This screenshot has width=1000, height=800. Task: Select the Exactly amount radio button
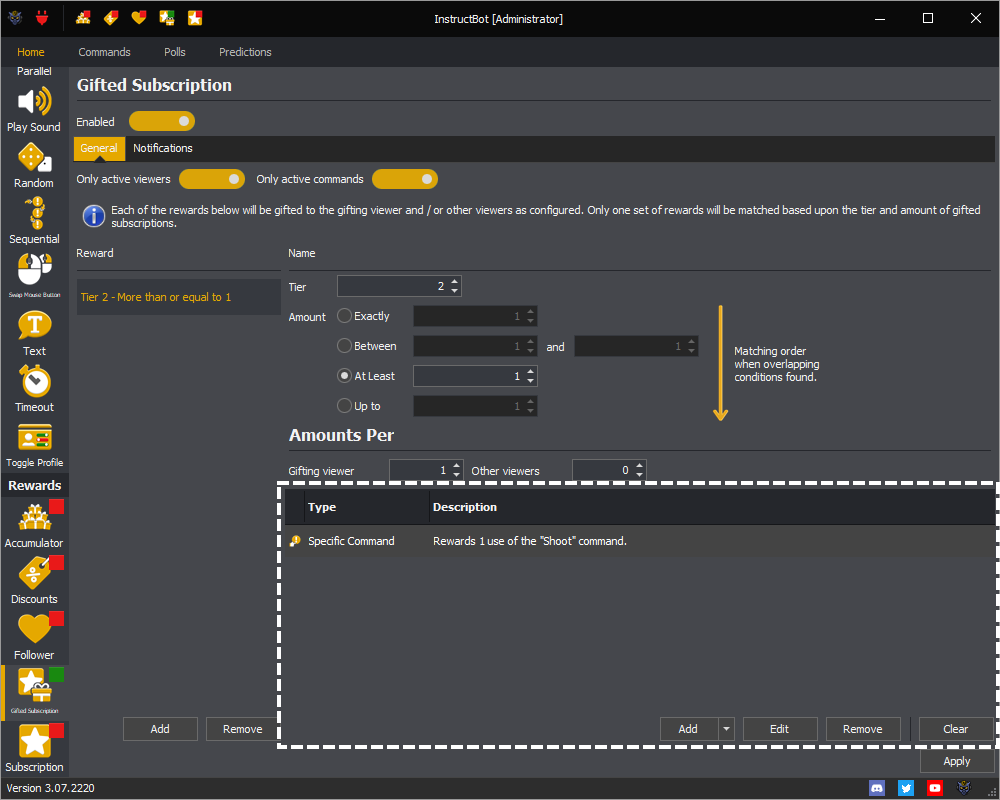click(x=344, y=316)
